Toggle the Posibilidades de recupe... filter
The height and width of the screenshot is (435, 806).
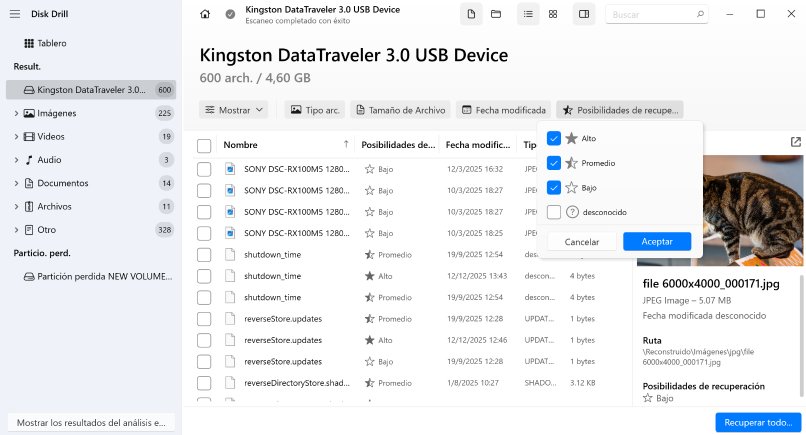[x=620, y=110]
